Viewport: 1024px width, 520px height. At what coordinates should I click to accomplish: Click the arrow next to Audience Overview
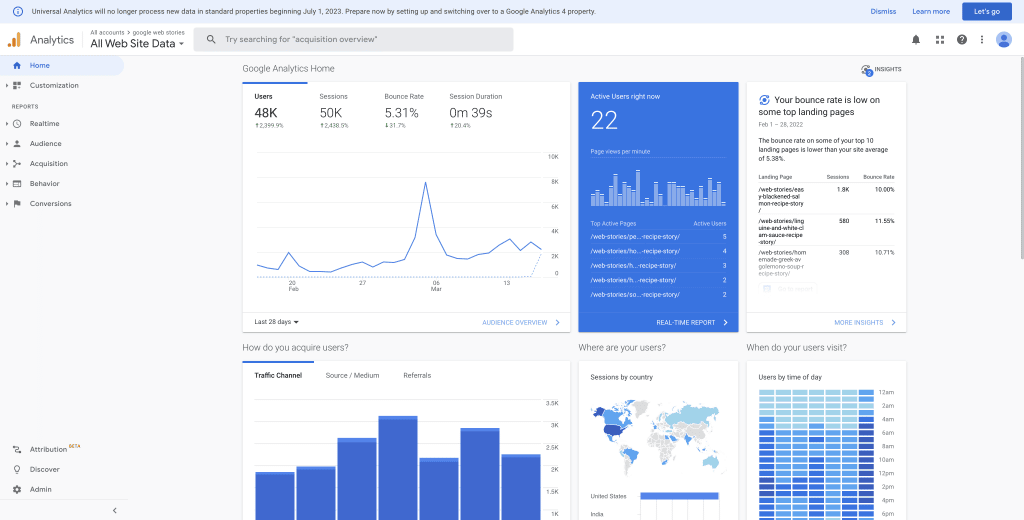point(557,323)
